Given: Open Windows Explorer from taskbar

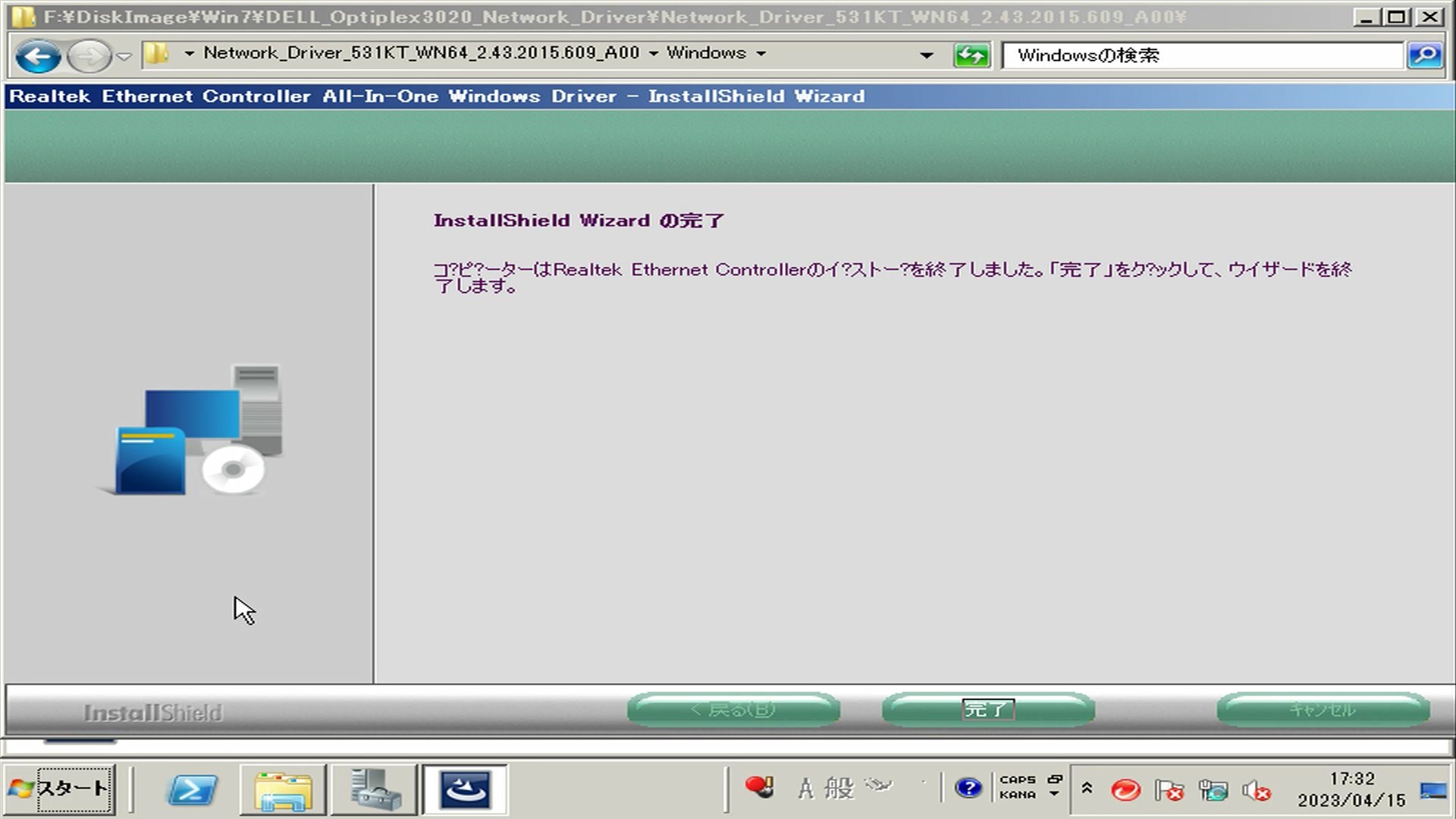Looking at the screenshot, I should (283, 790).
